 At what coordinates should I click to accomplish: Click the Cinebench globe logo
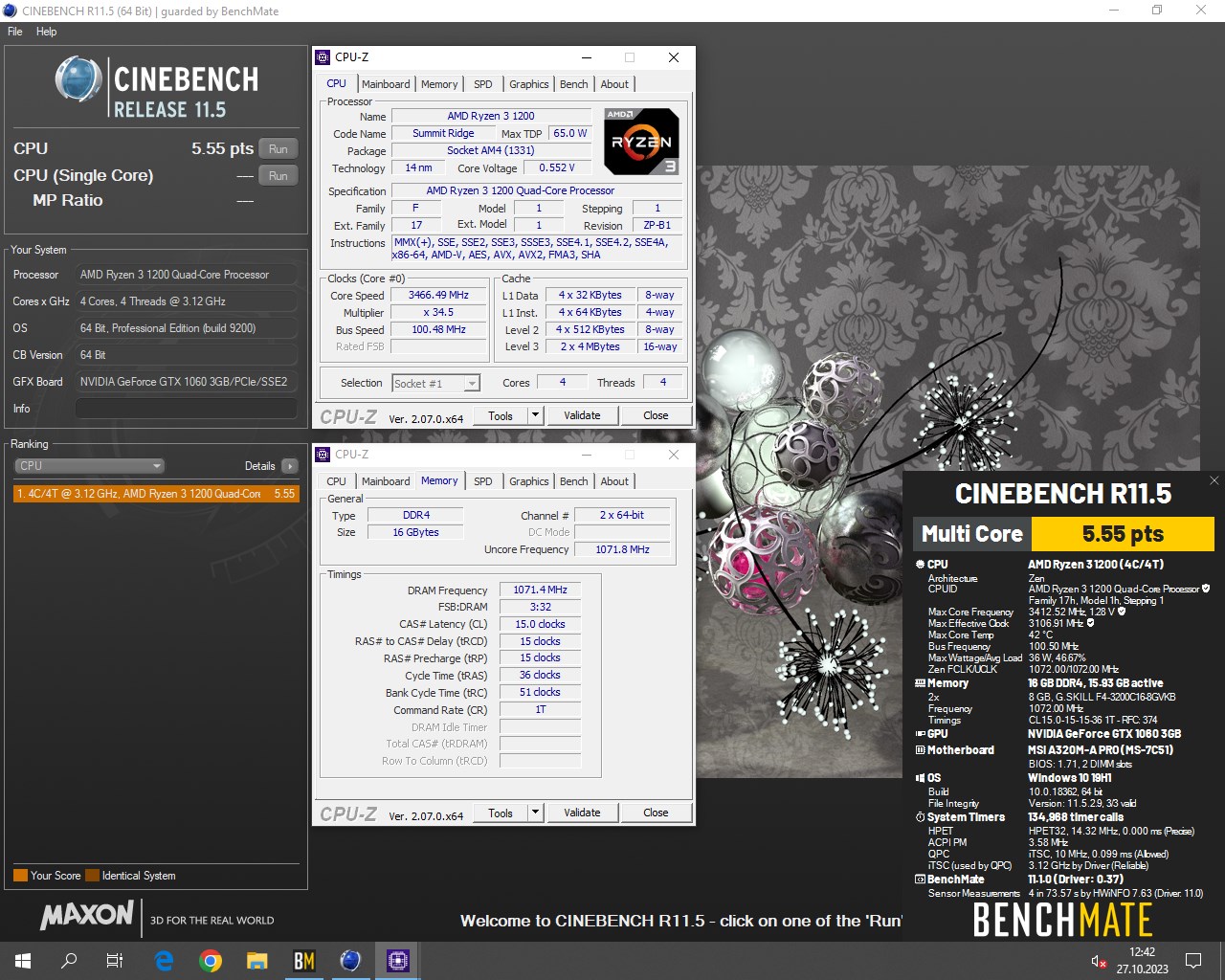click(x=78, y=79)
